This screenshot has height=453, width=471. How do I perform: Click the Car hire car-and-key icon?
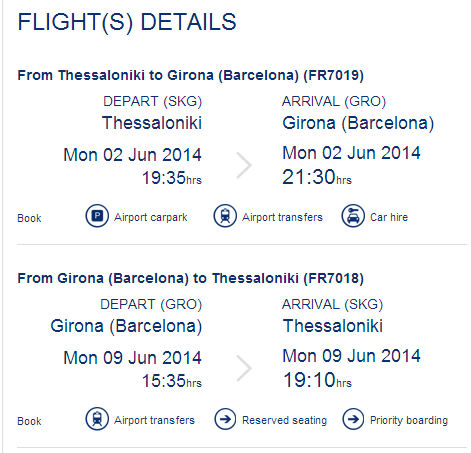(x=353, y=216)
